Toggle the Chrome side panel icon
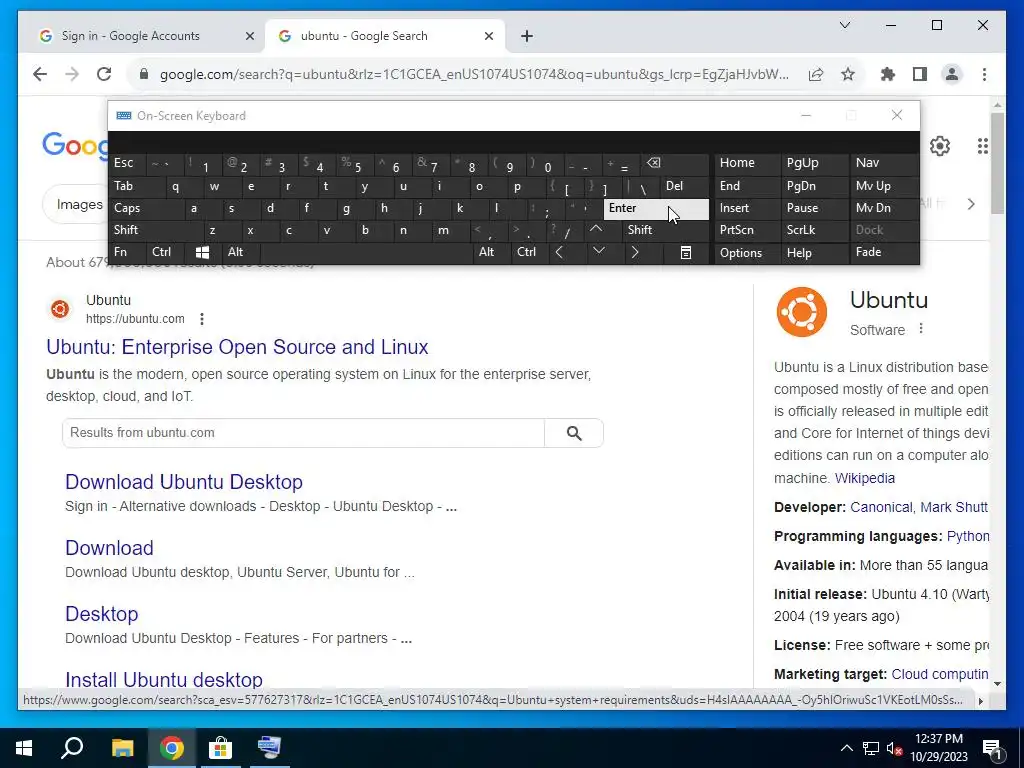Screen dimensions: 1024x768 (x=920, y=74)
